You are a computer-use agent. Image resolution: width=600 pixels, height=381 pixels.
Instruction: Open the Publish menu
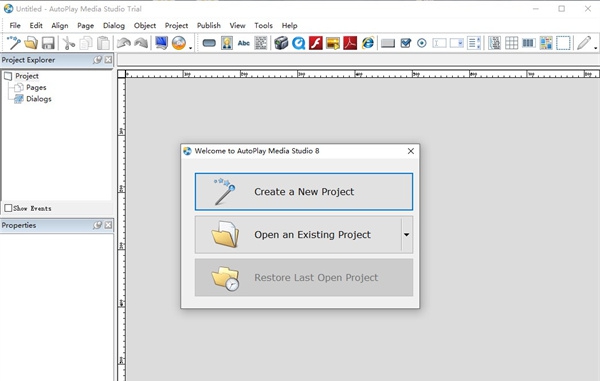click(x=209, y=26)
